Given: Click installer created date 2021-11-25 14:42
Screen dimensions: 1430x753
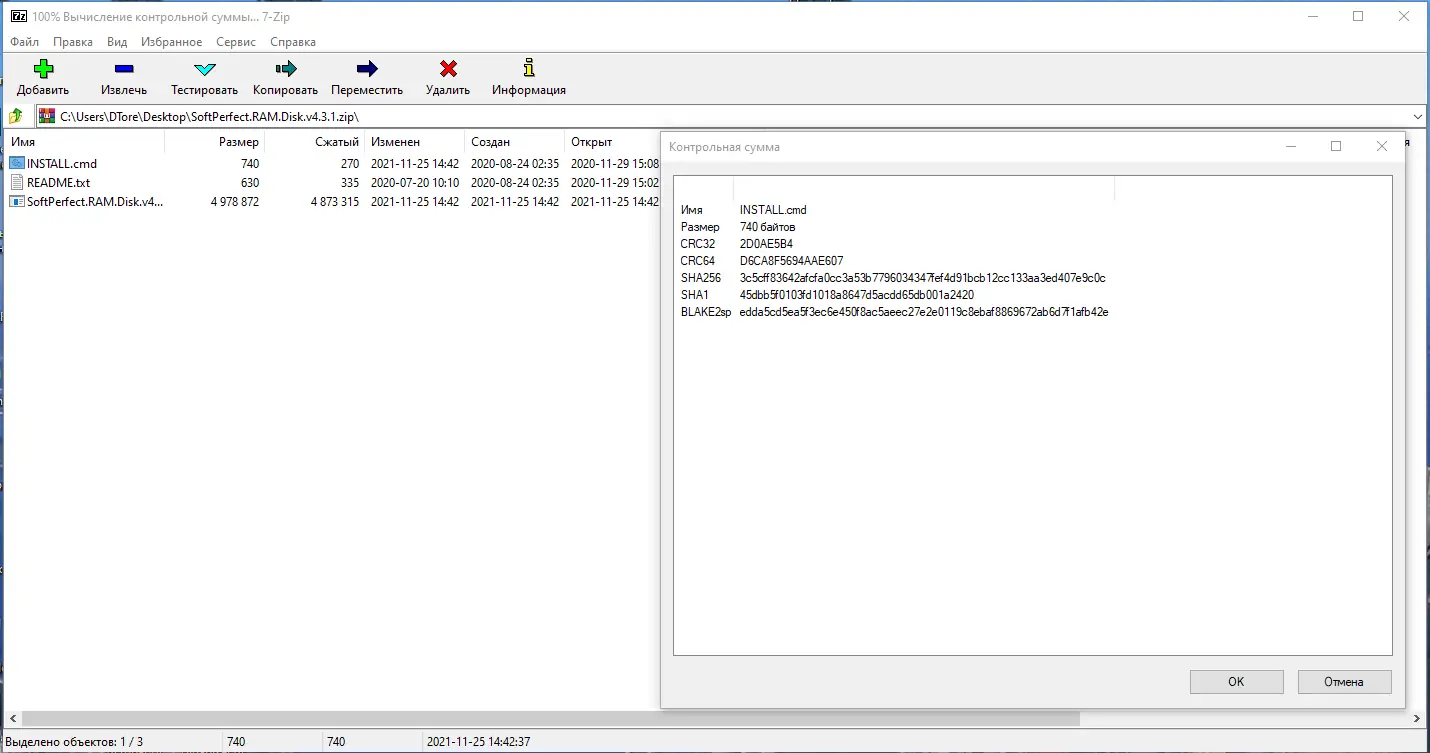Looking at the screenshot, I should (515, 201).
